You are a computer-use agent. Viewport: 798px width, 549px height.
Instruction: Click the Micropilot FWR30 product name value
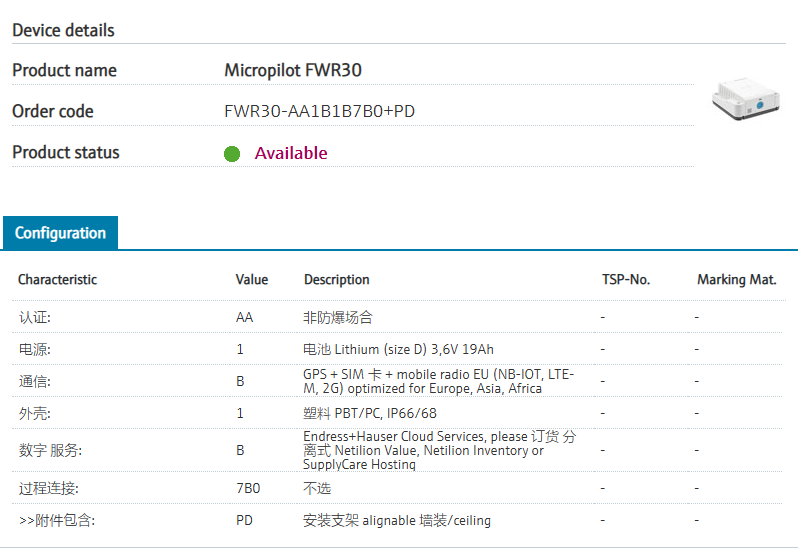[293, 70]
